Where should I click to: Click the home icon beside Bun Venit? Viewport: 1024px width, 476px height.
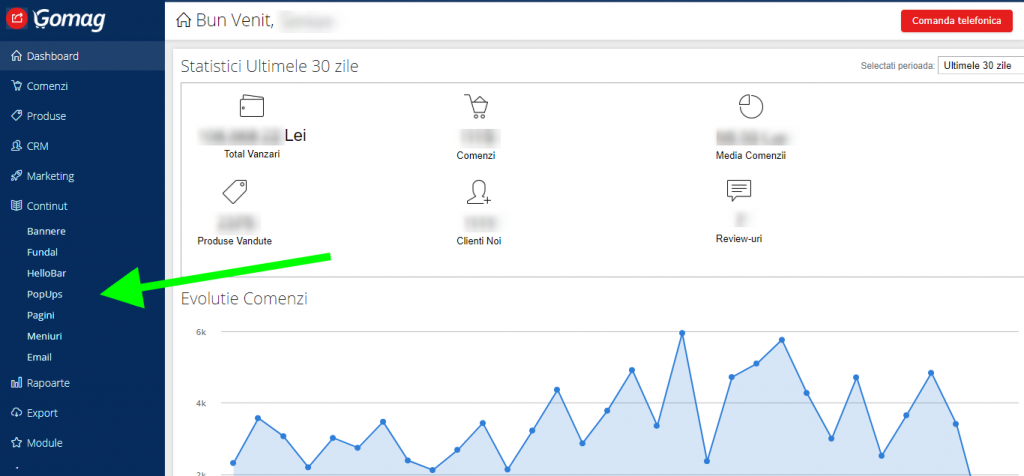point(184,20)
